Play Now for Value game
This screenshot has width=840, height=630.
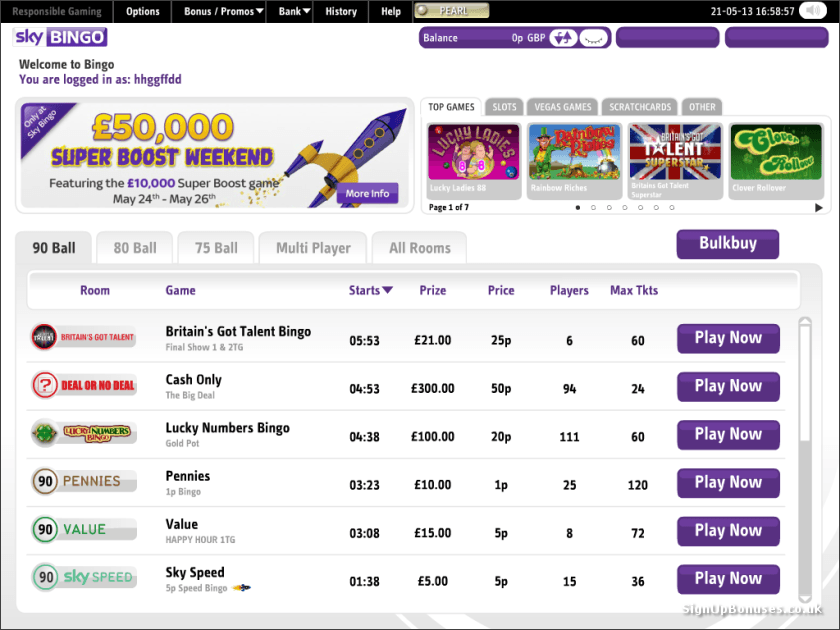728,531
